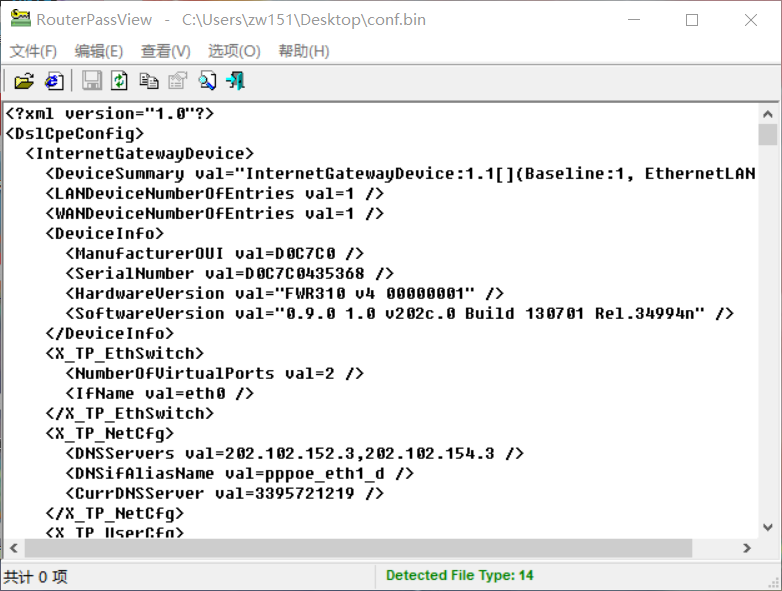Click the Detected File Type: 14 status text
This screenshot has height=591, width=782.
459,576
